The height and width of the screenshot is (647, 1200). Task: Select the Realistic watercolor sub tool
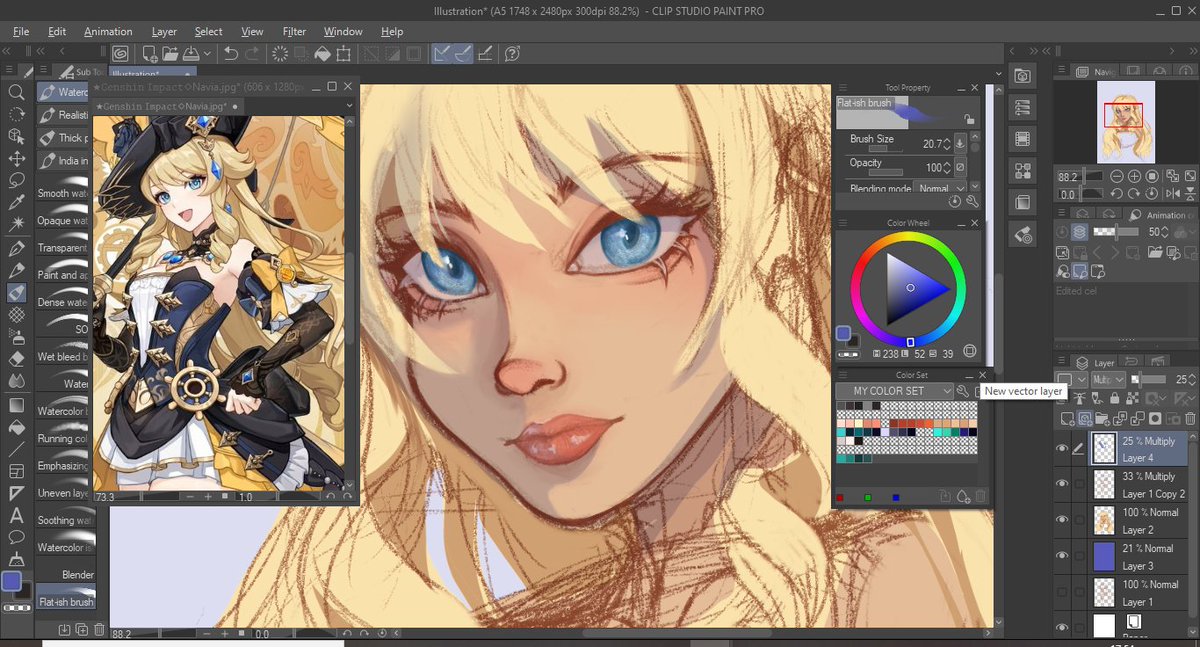64,115
